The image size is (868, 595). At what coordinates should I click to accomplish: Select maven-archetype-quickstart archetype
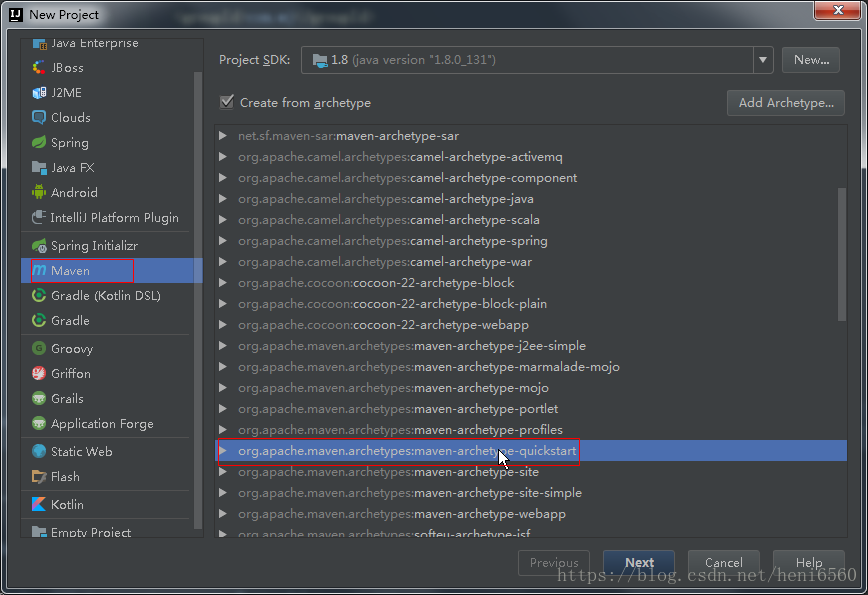pyautogui.click(x=531, y=451)
